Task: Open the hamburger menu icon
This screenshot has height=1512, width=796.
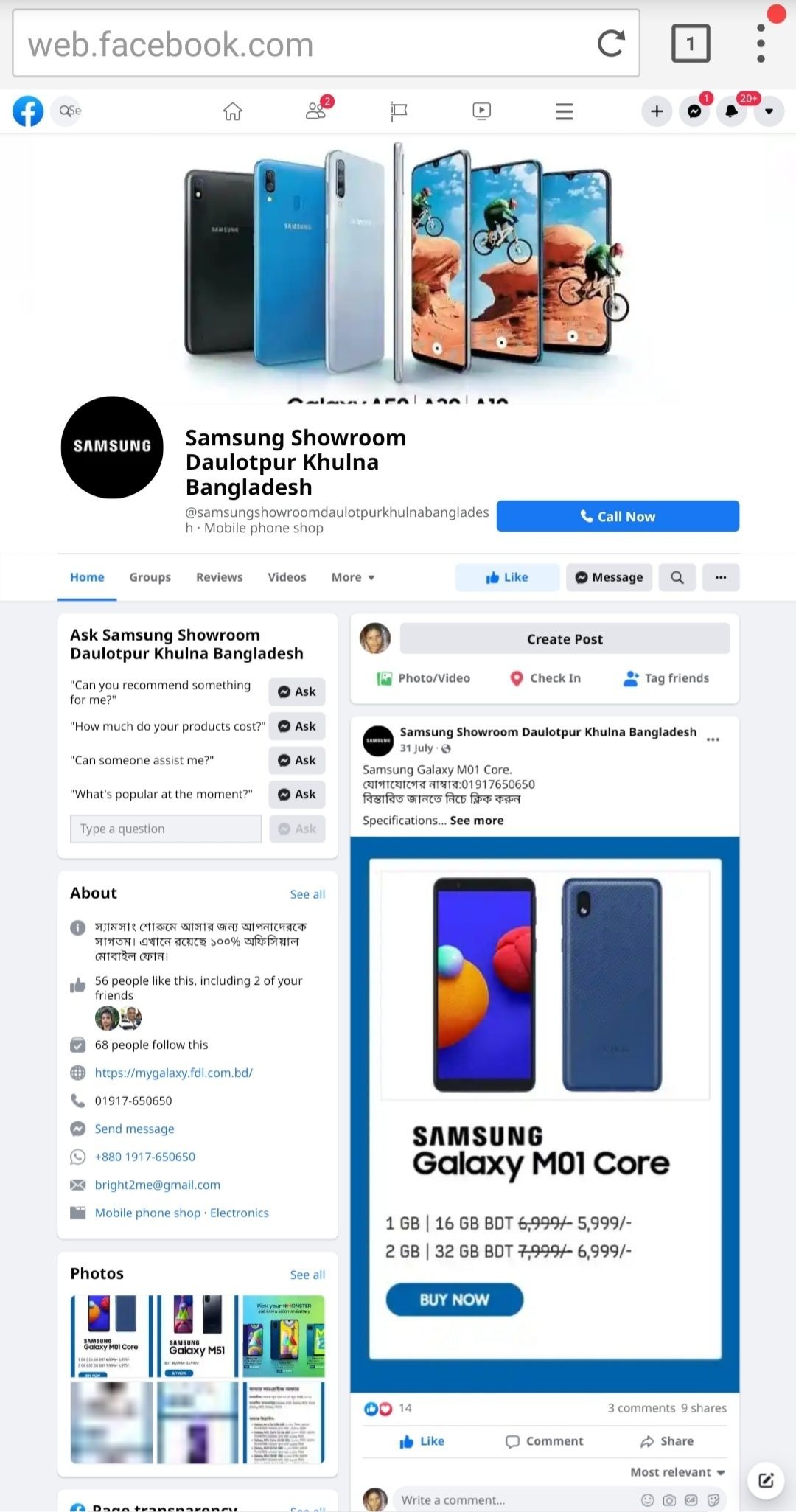Action: (565, 111)
